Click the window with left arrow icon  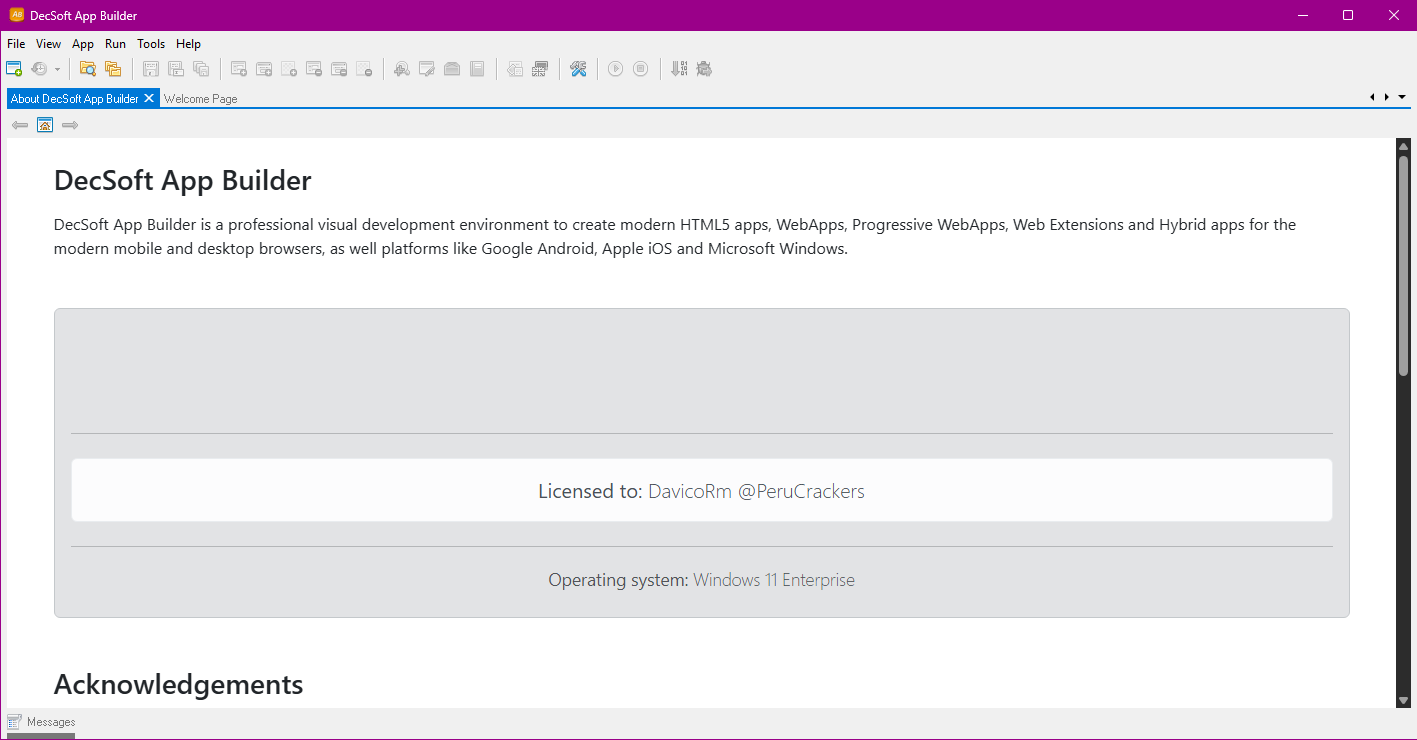point(515,69)
